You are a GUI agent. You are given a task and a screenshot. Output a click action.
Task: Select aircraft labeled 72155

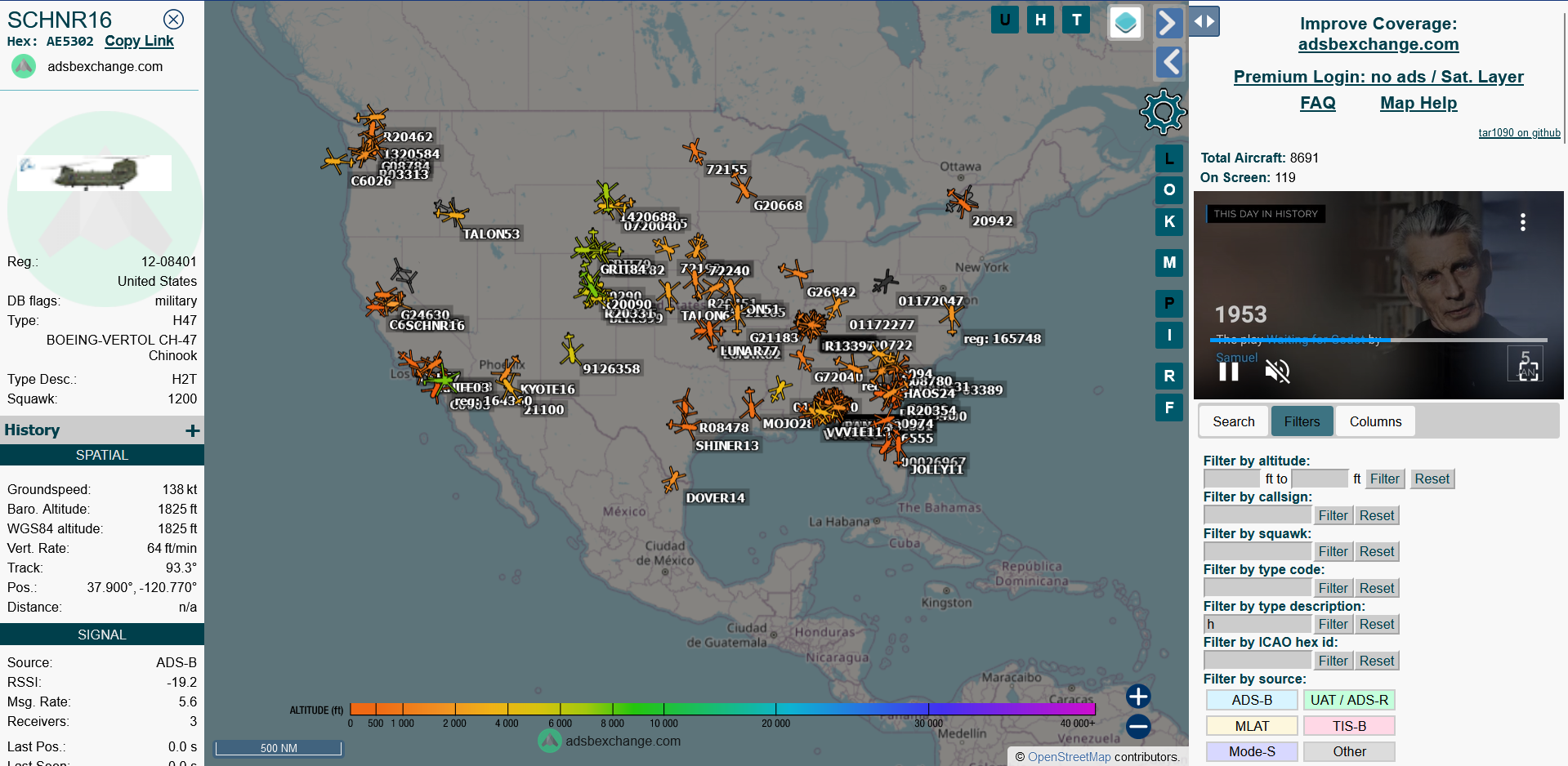(695, 150)
